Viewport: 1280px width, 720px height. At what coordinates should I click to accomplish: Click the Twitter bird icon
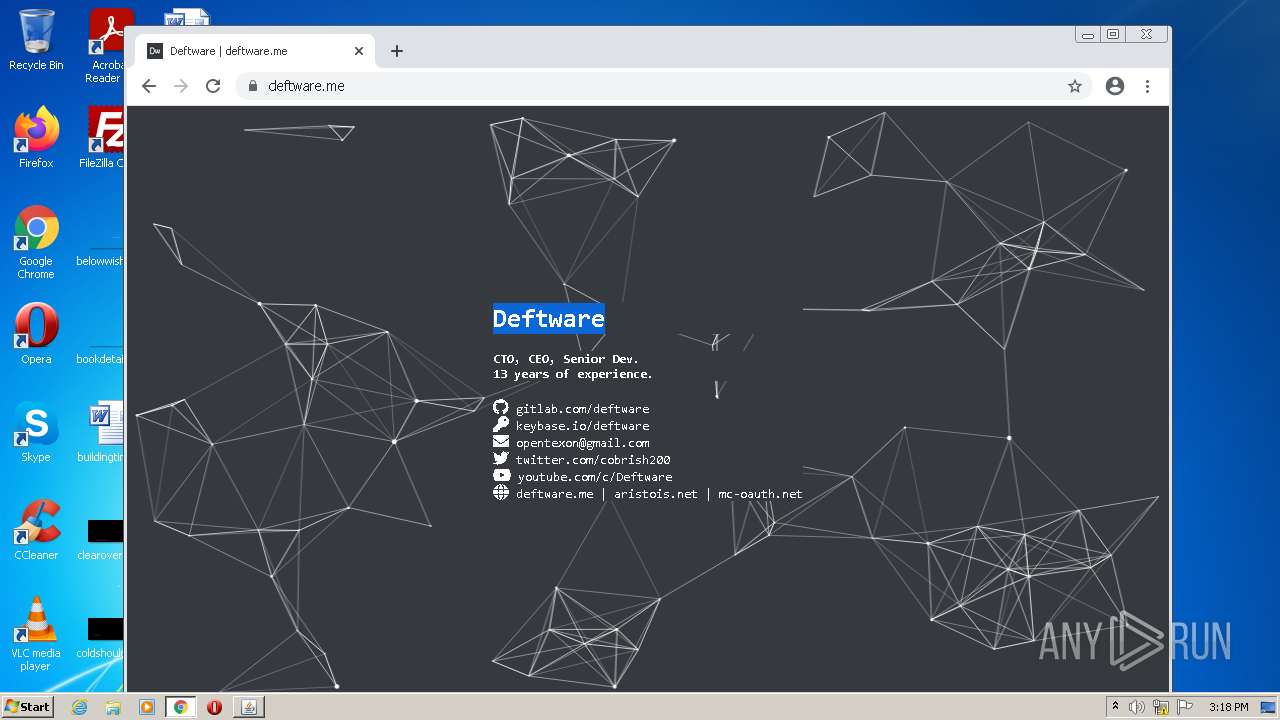click(x=501, y=458)
